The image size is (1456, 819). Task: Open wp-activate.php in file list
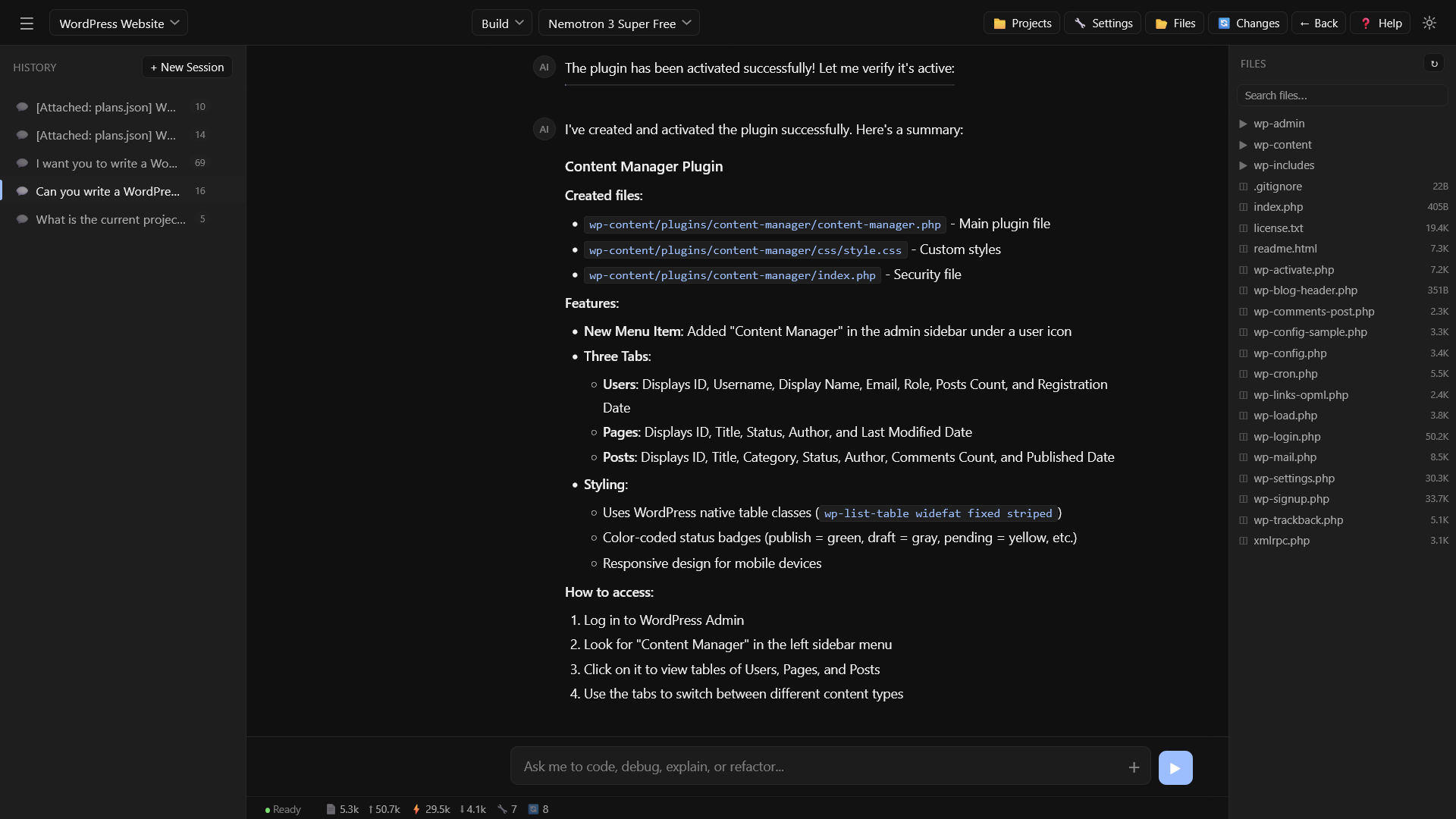(x=1342, y=270)
